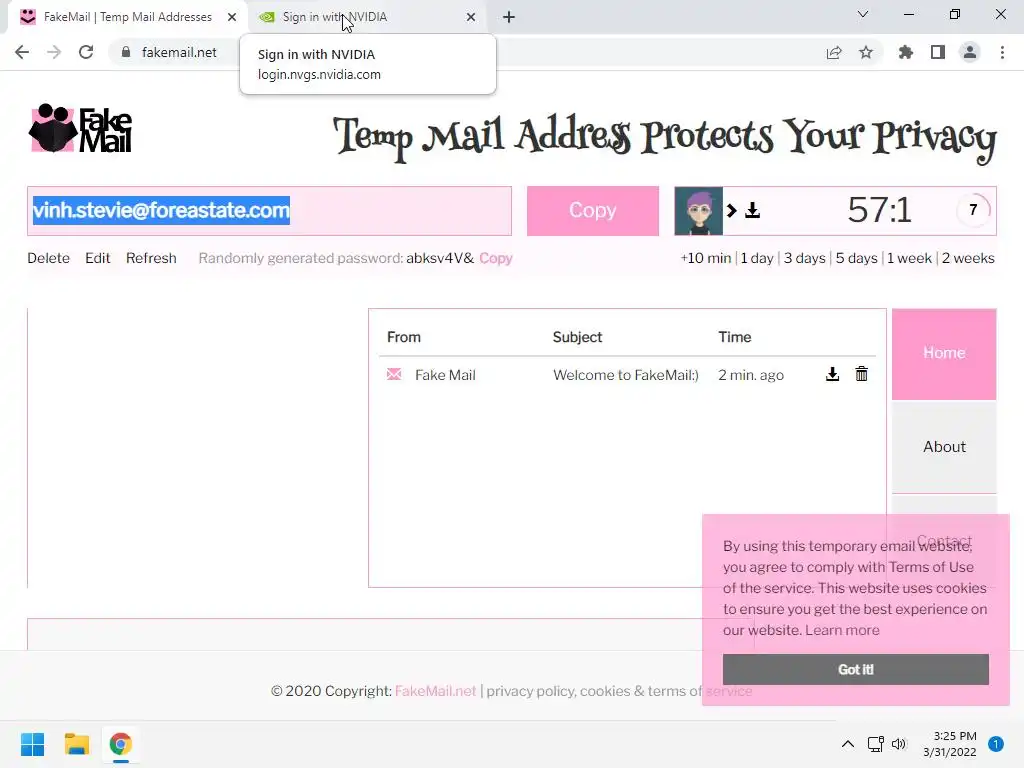Switch to FakeMail Temp Mail tab
Screen dimensions: 1024x768
coord(127,17)
